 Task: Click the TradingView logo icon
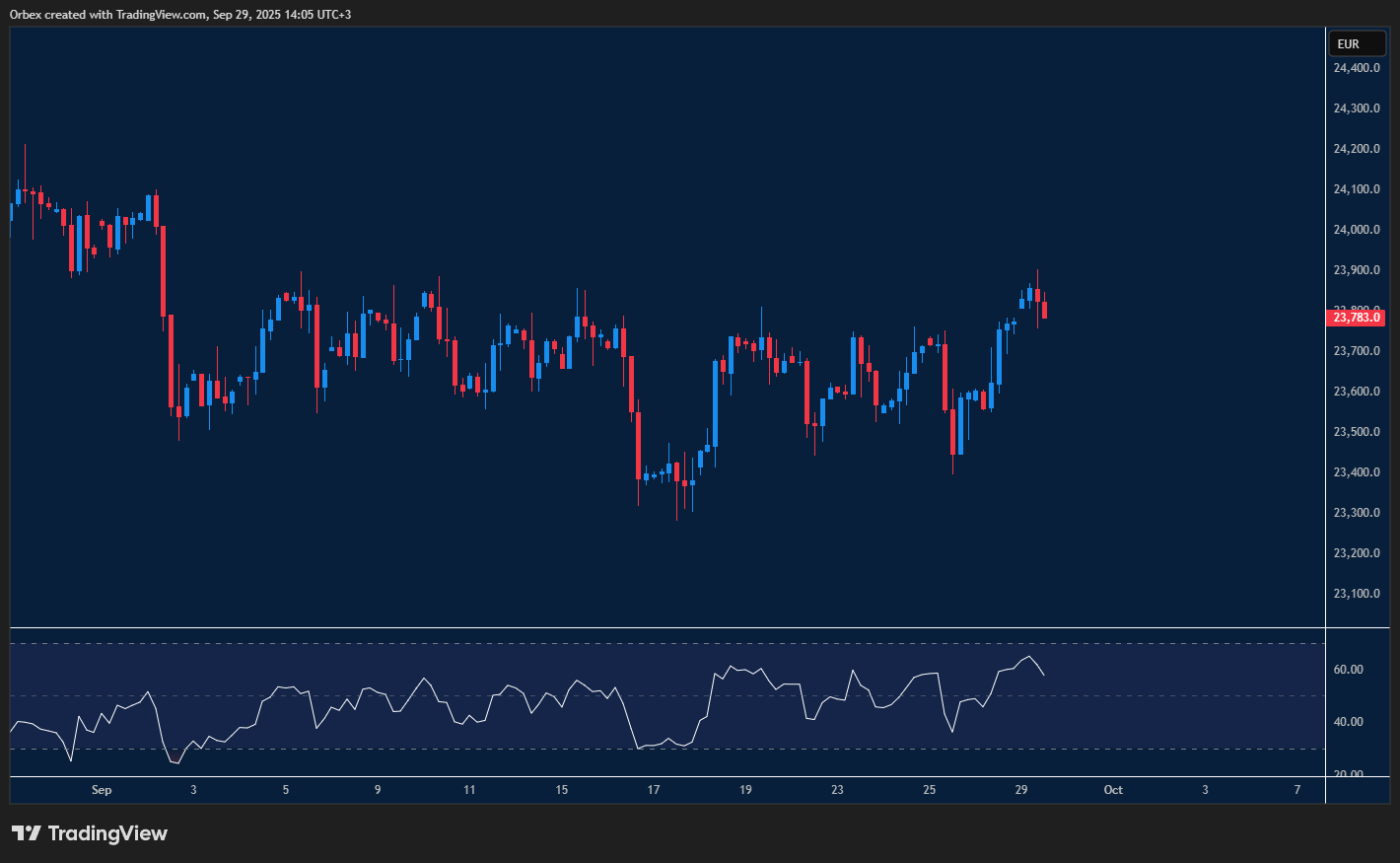tap(27, 833)
